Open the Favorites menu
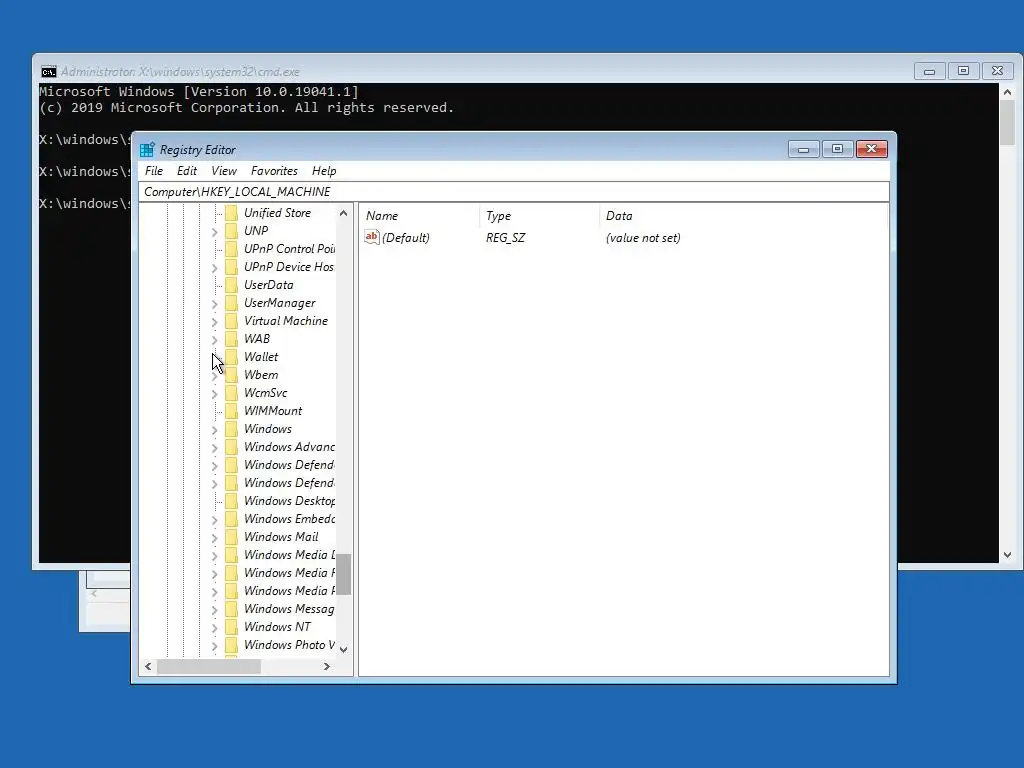 (274, 171)
